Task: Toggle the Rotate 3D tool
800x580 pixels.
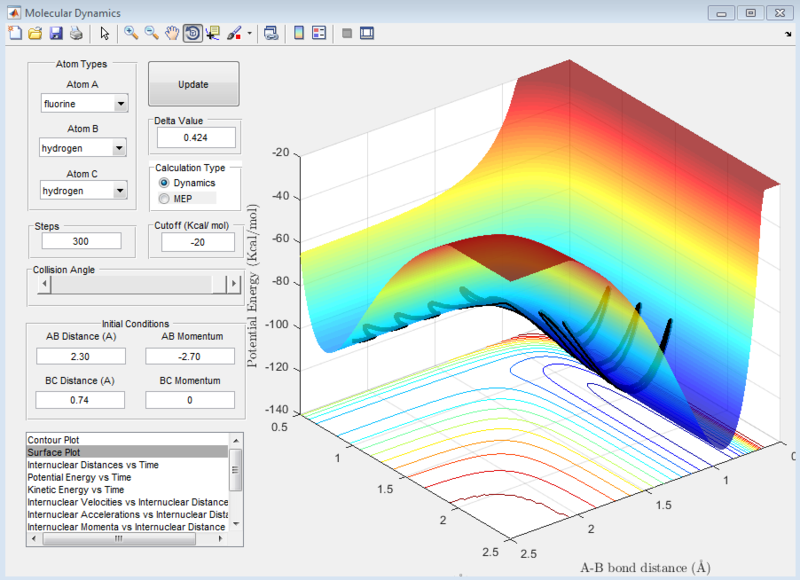Action: point(192,34)
